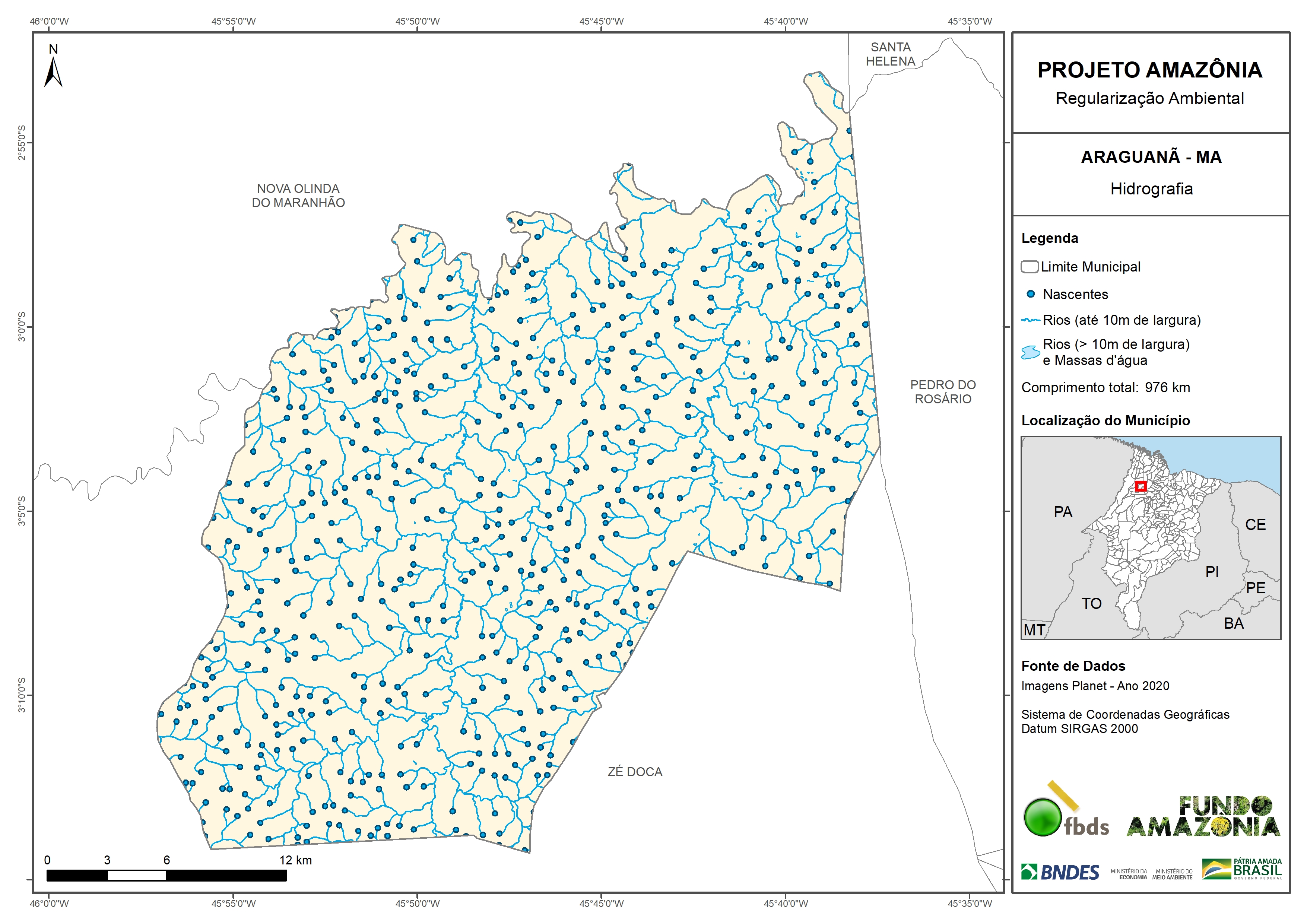Viewport: 1307px width, 924px height.
Task: Click the NOVA OLINDA DO MARANHÃO label
Action: (298, 195)
